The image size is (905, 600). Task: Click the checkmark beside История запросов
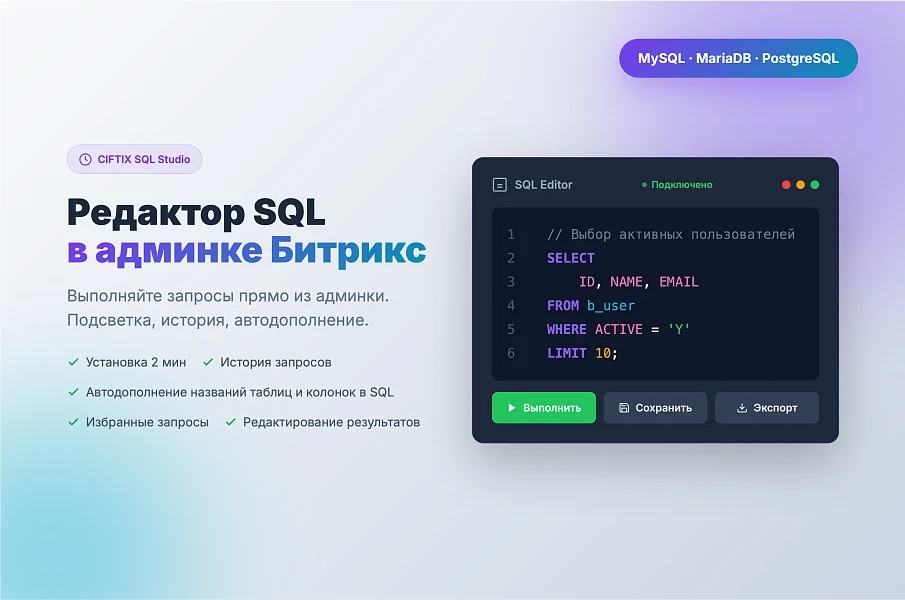tap(208, 362)
